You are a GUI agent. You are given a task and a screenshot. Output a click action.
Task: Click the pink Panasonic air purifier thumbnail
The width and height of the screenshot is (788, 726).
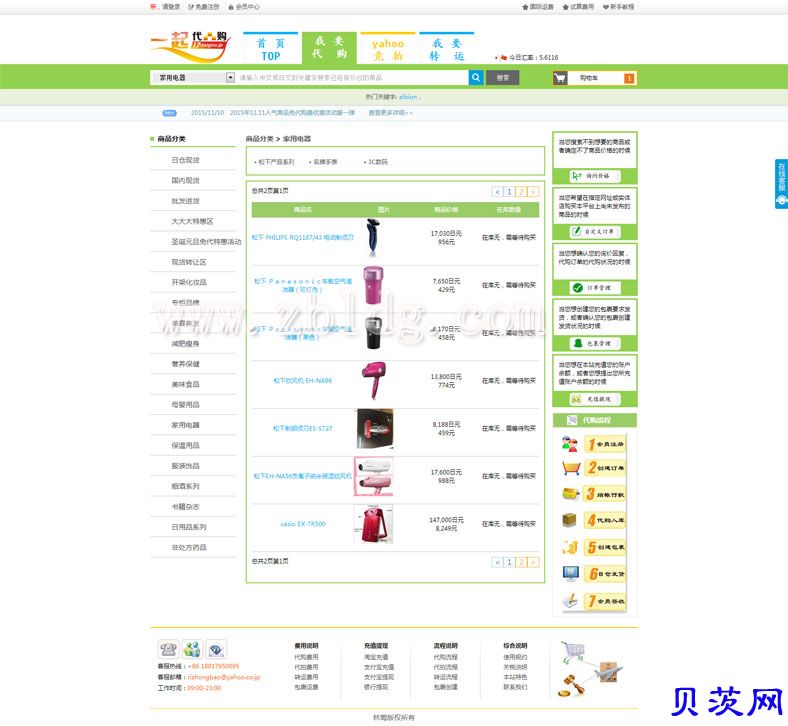(x=373, y=285)
